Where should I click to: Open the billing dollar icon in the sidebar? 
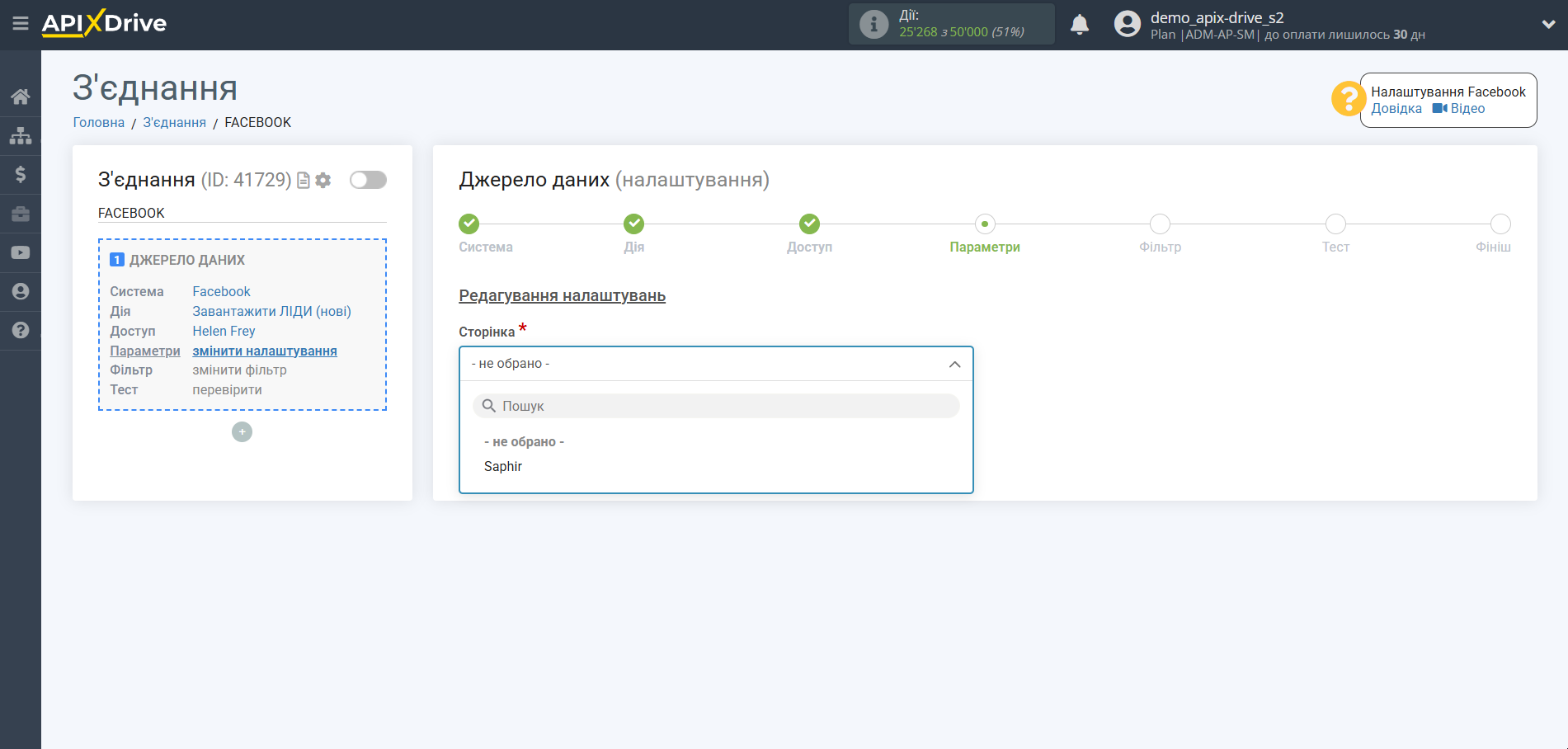pyautogui.click(x=21, y=174)
